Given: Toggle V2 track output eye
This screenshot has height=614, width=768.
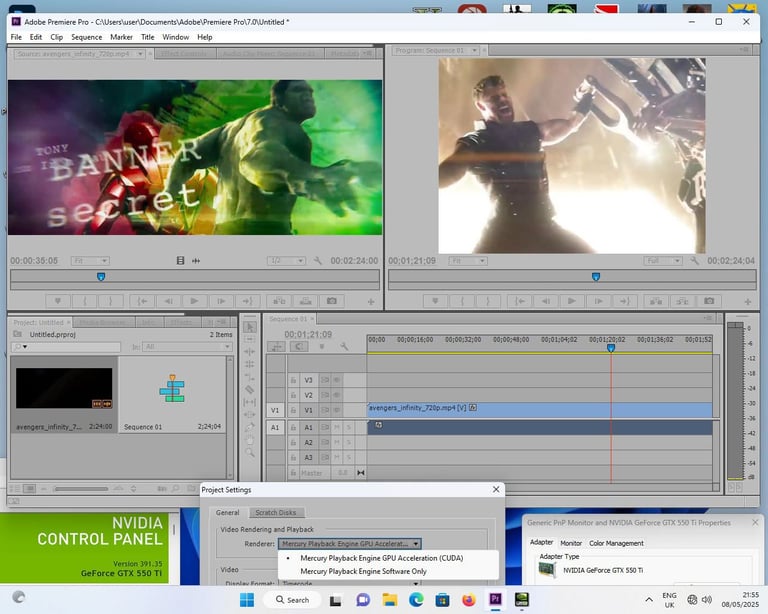Looking at the screenshot, I should pyautogui.click(x=336, y=395).
